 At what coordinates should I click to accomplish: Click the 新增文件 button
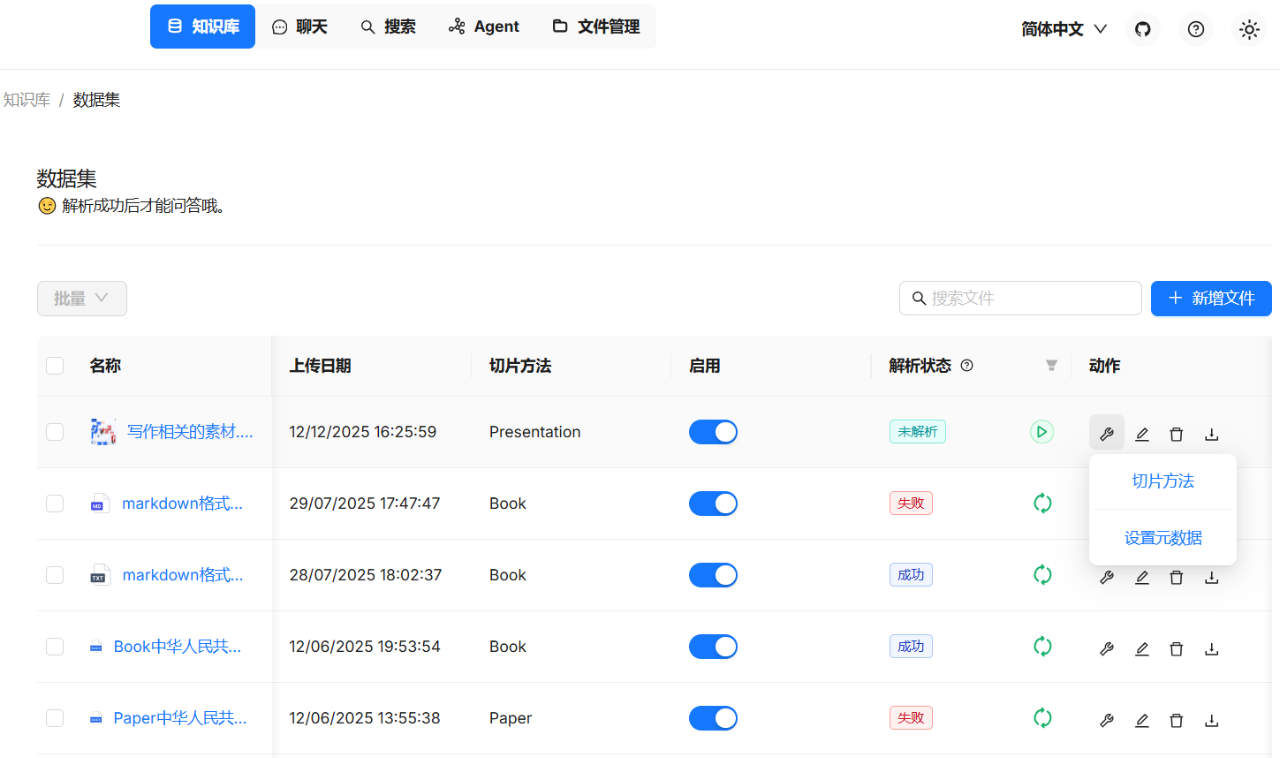(x=1211, y=298)
